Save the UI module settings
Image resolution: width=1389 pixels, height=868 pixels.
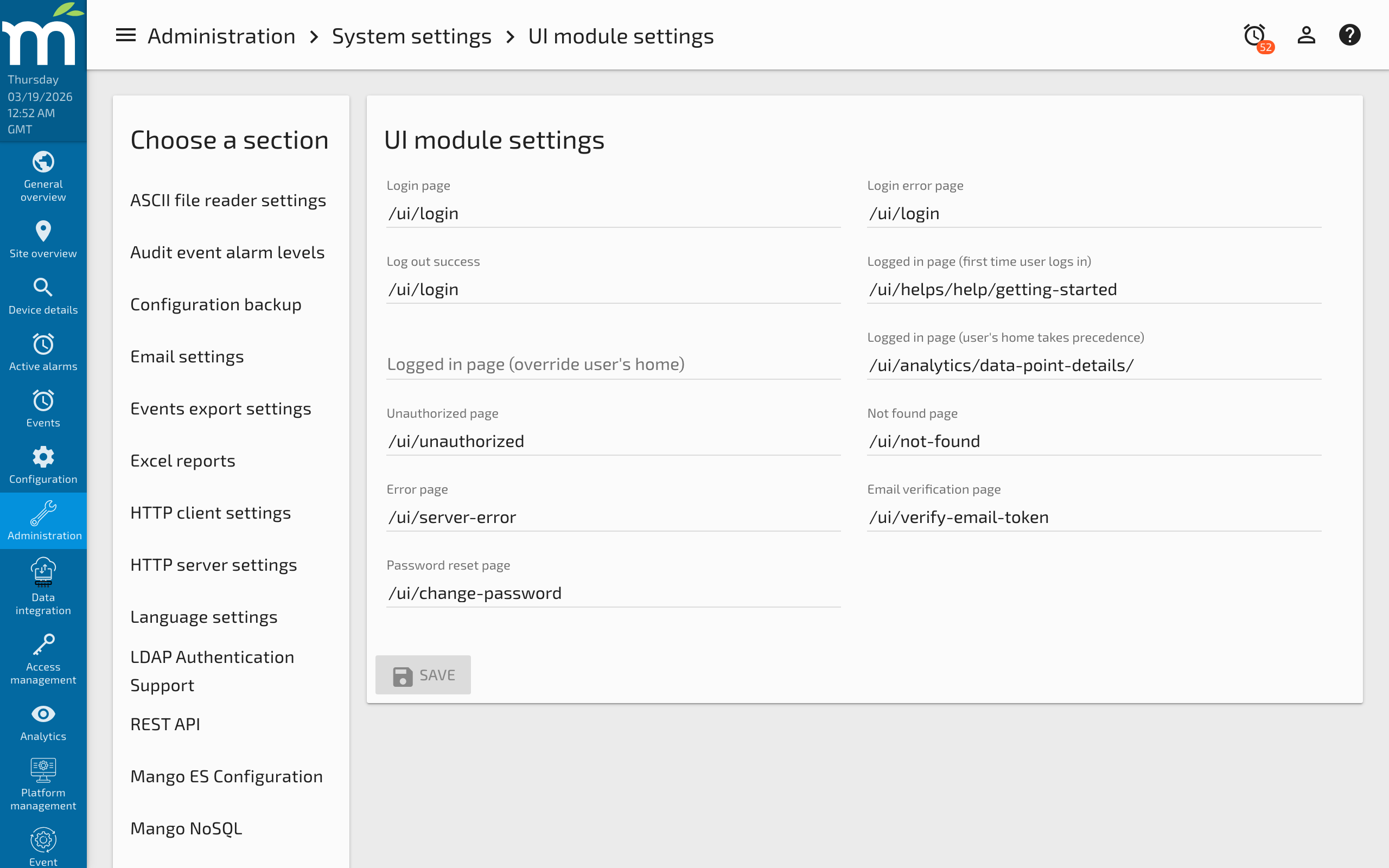tap(423, 674)
